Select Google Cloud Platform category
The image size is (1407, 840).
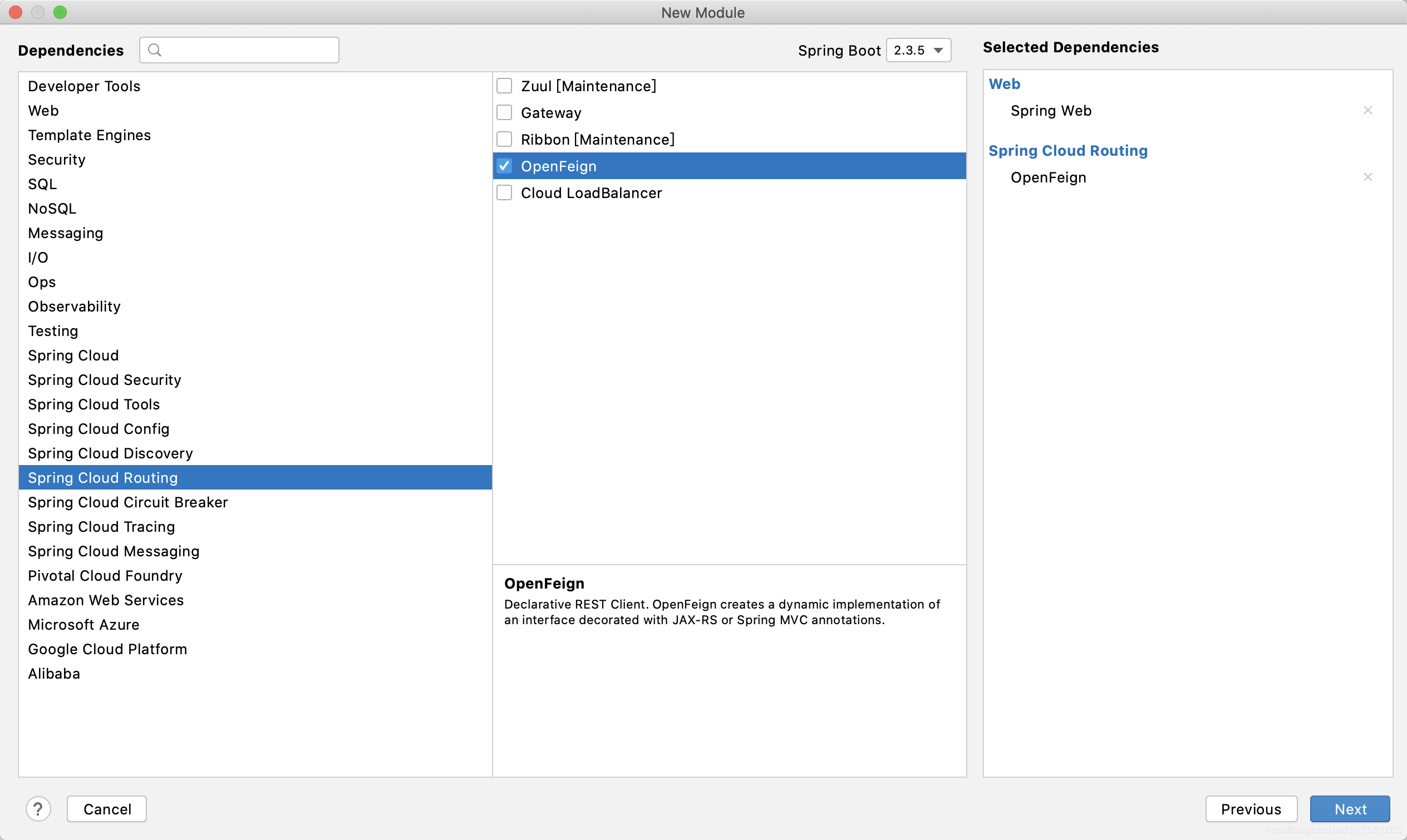click(x=108, y=649)
